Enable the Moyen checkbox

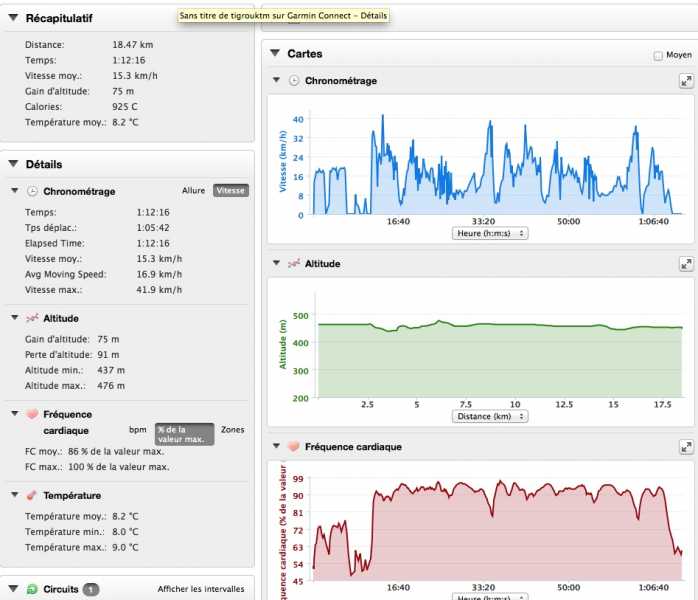[657, 55]
